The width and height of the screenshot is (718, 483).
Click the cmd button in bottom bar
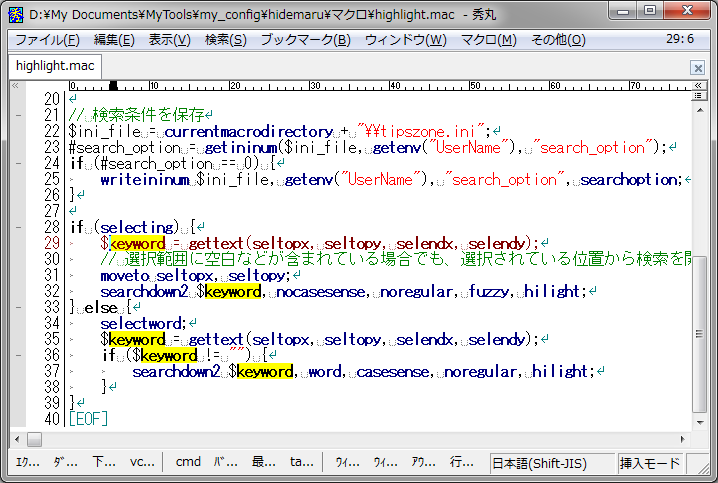pyautogui.click(x=188, y=462)
